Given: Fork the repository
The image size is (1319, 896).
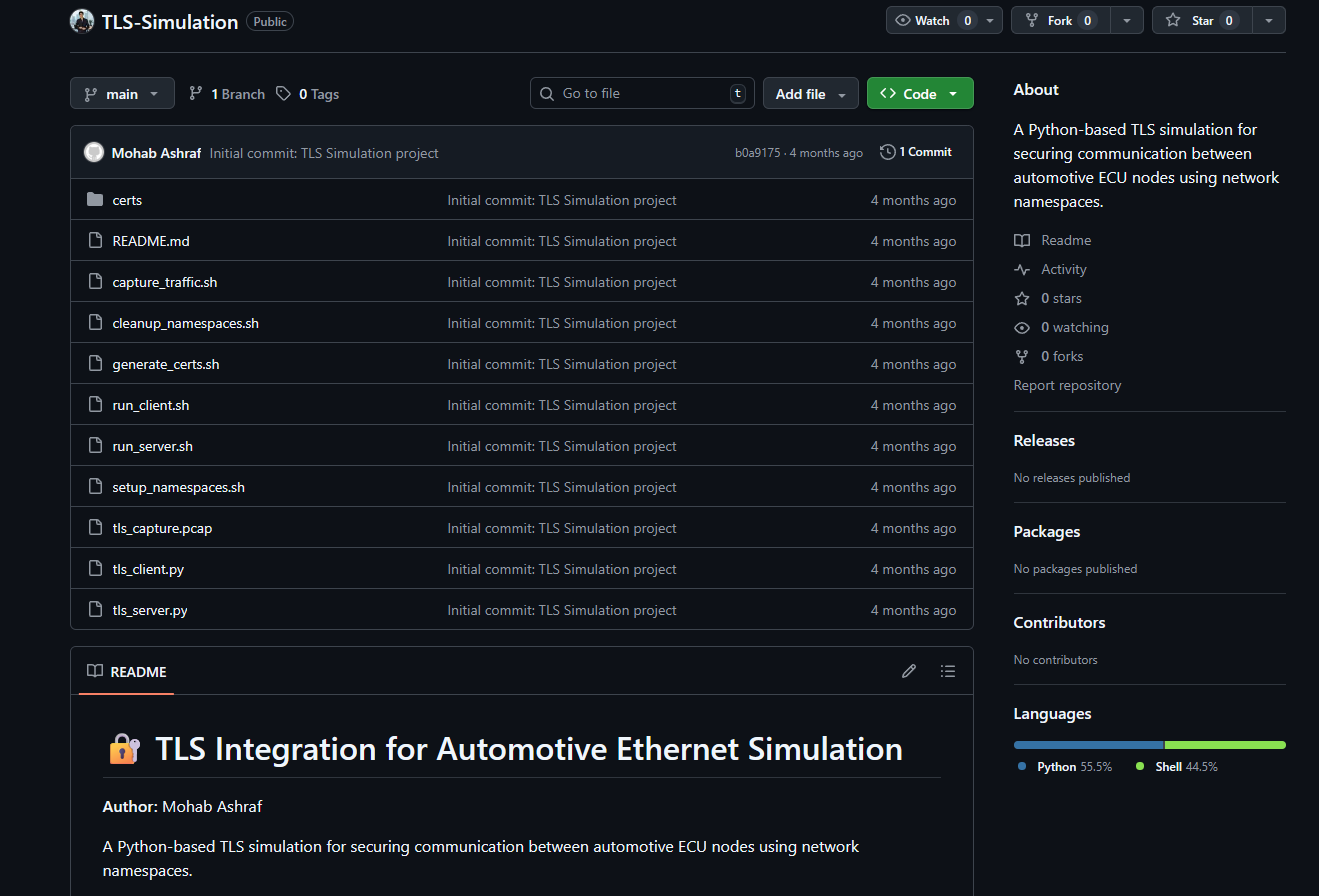Looking at the screenshot, I should tap(1059, 19).
